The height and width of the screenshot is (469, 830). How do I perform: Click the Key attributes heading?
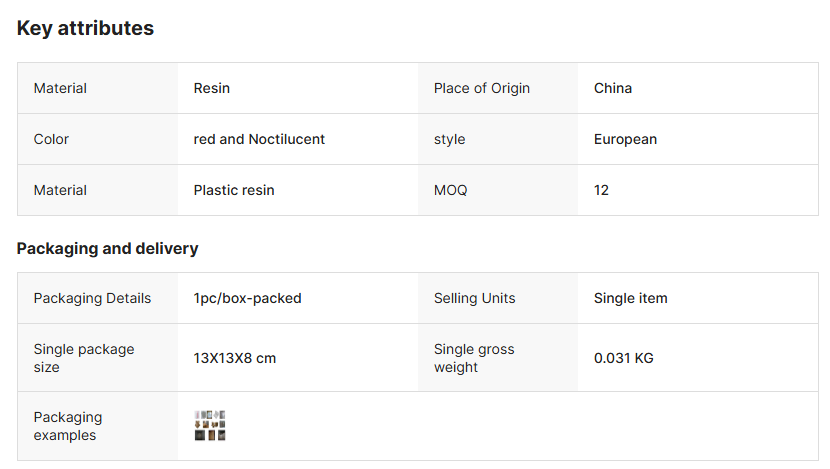(85, 28)
